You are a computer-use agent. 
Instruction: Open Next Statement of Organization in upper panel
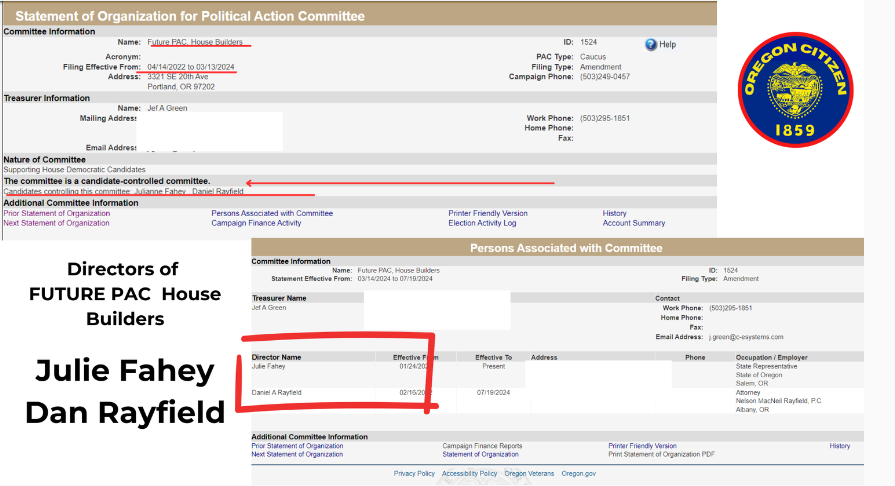(56, 223)
